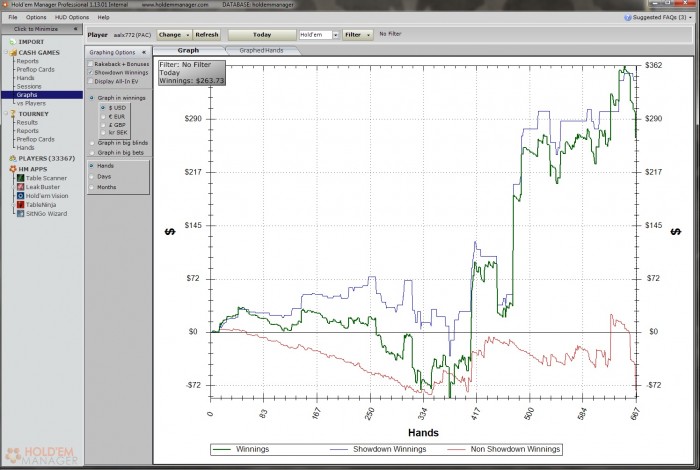Open the Change player dropdown
700x470 pixels.
pyautogui.click(x=174, y=35)
